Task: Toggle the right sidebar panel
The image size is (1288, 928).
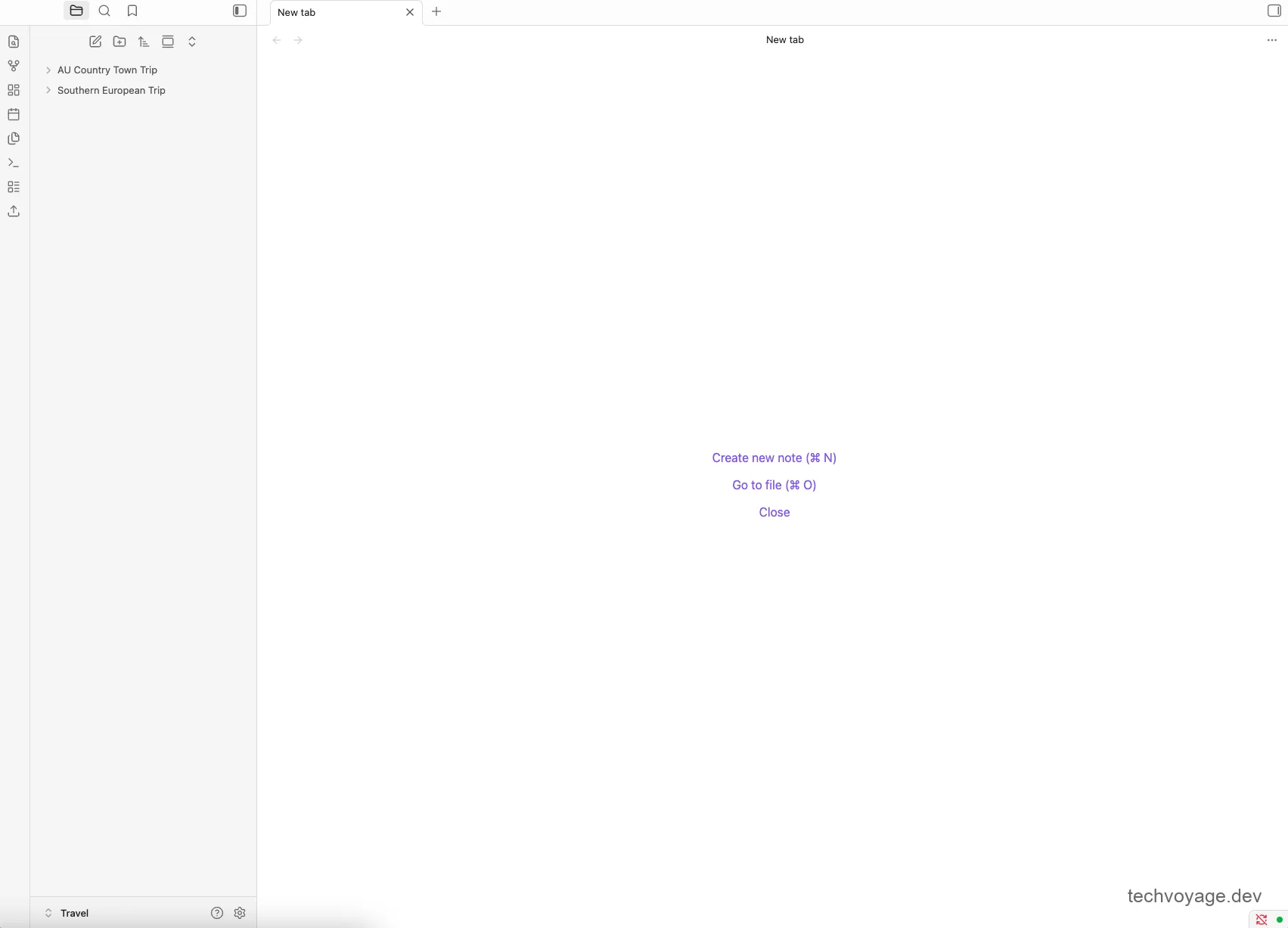Action: (1274, 11)
